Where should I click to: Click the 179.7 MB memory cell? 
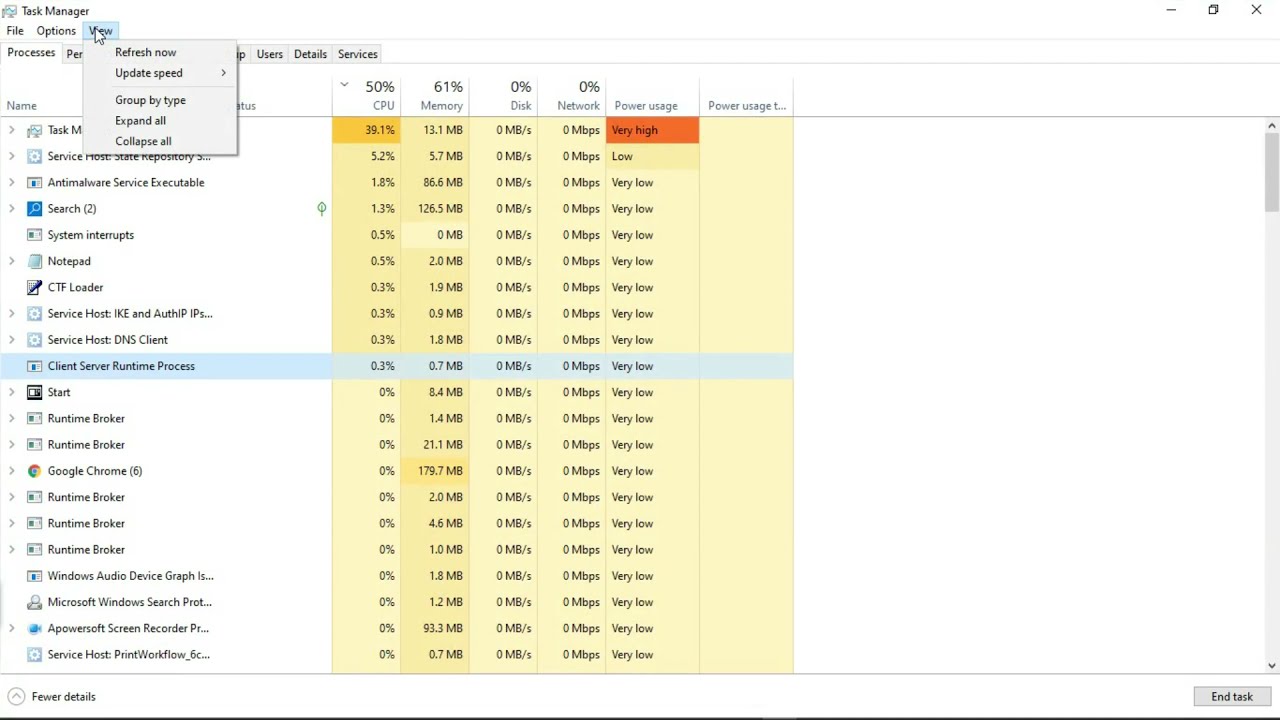point(435,471)
